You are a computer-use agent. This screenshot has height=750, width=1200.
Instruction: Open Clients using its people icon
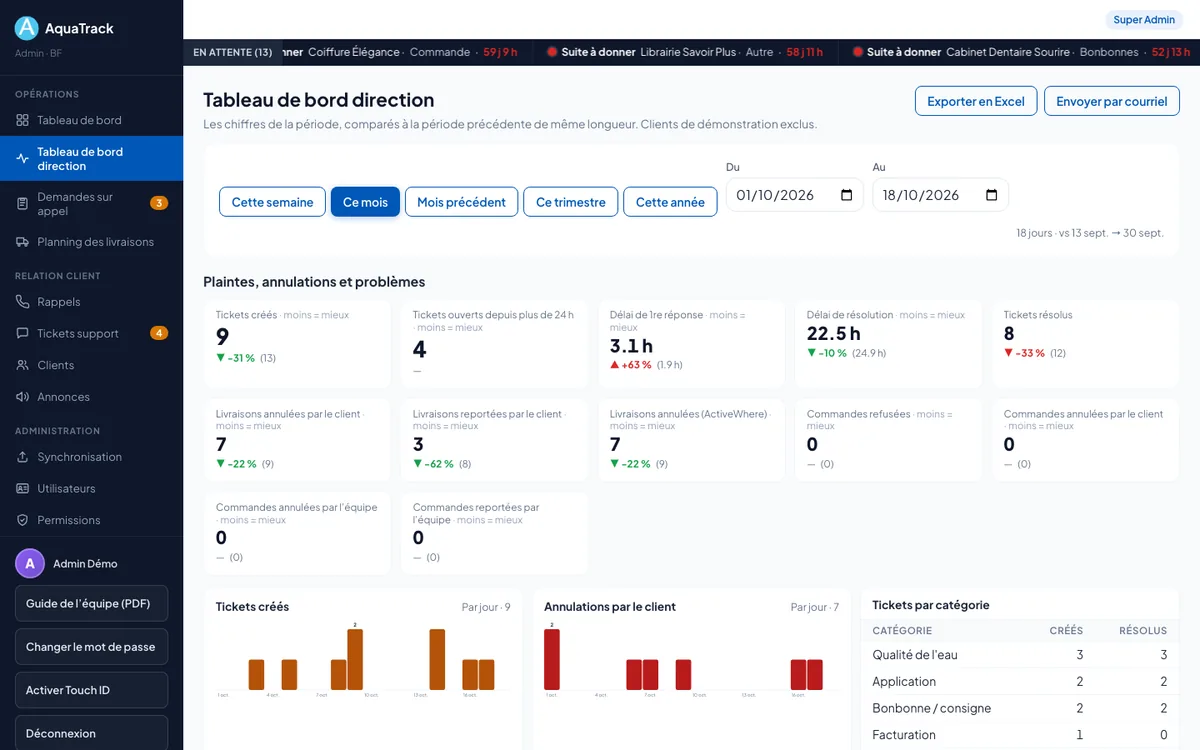pyautogui.click(x=23, y=365)
